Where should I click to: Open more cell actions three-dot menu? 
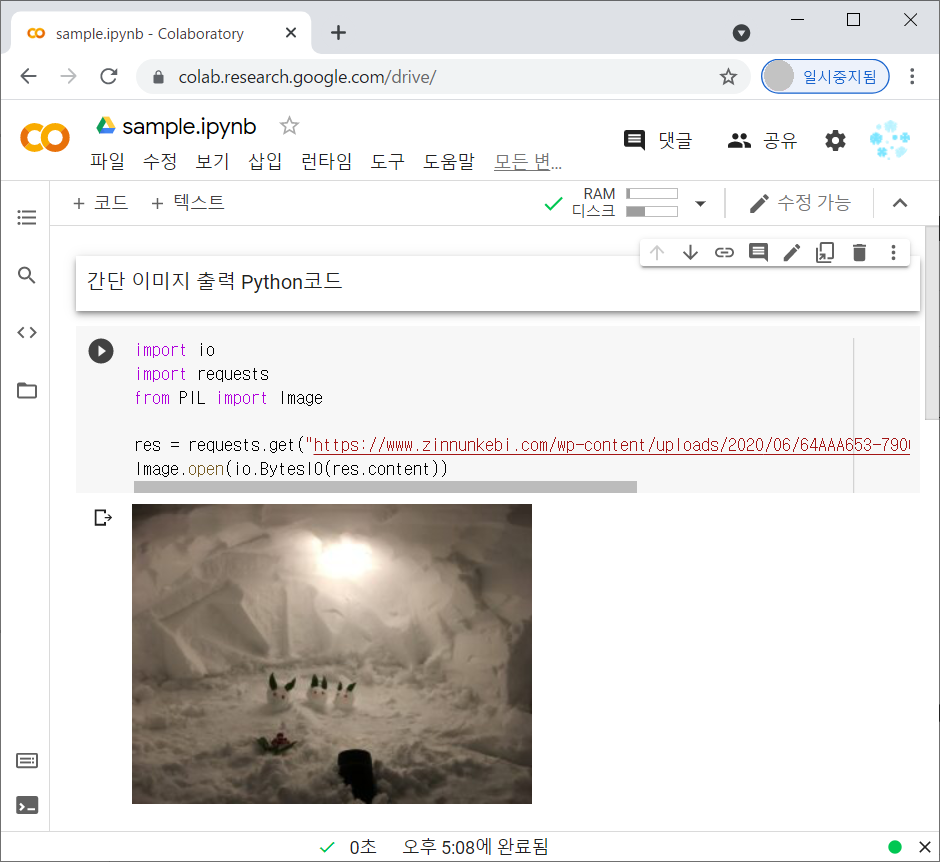[893, 252]
